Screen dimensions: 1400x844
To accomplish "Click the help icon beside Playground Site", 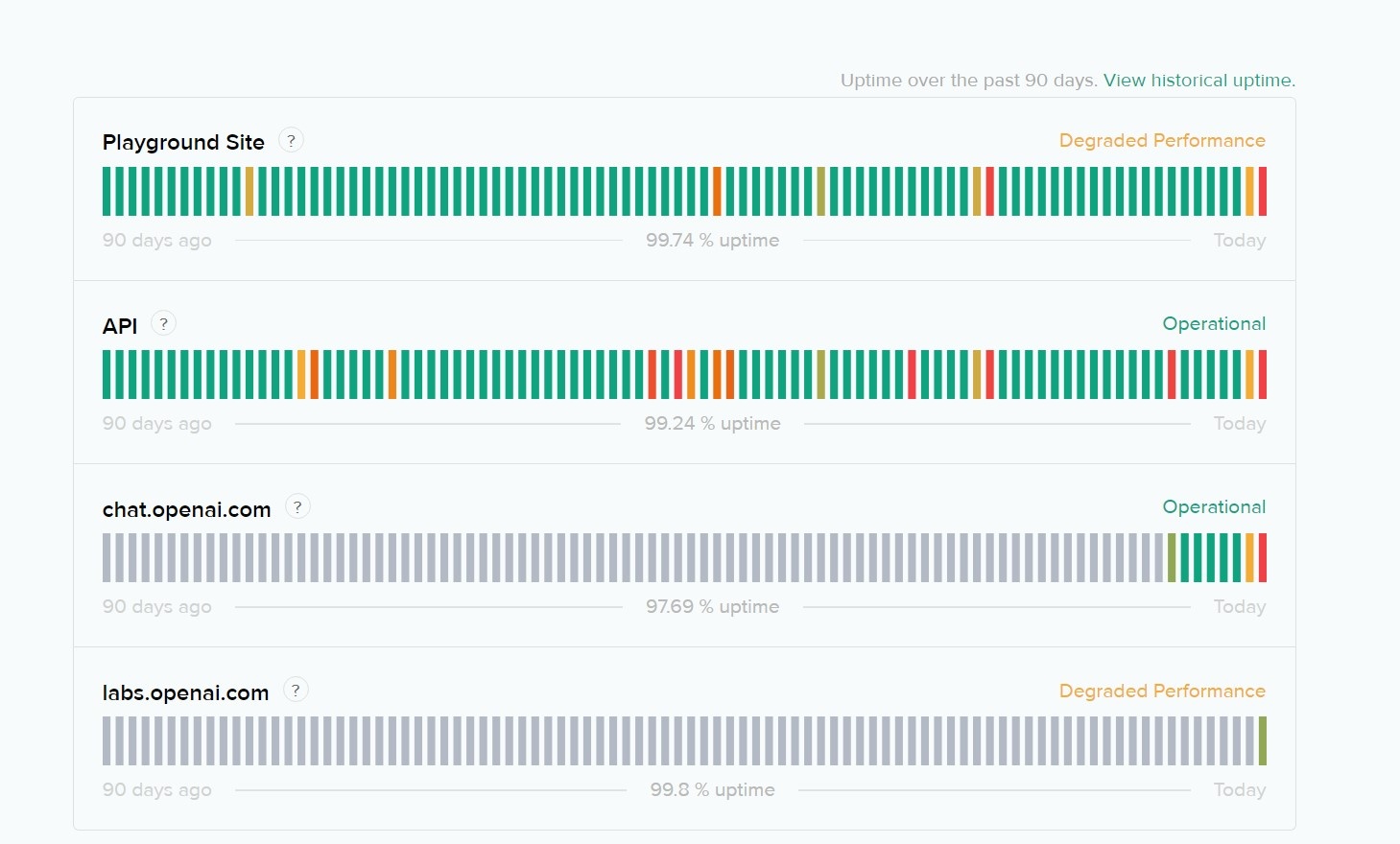I will click(291, 141).
